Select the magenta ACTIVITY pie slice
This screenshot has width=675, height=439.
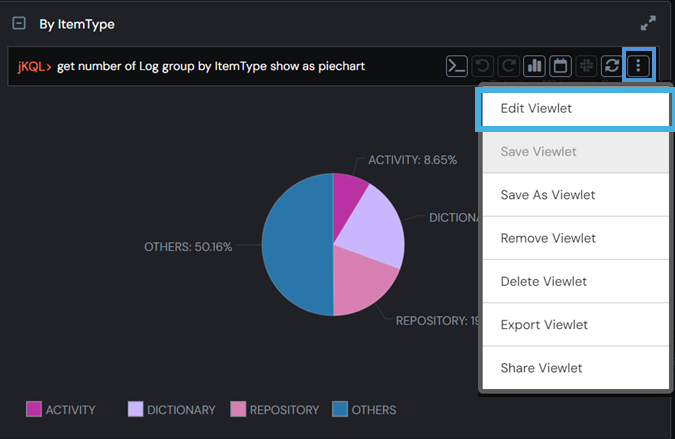coord(347,202)
